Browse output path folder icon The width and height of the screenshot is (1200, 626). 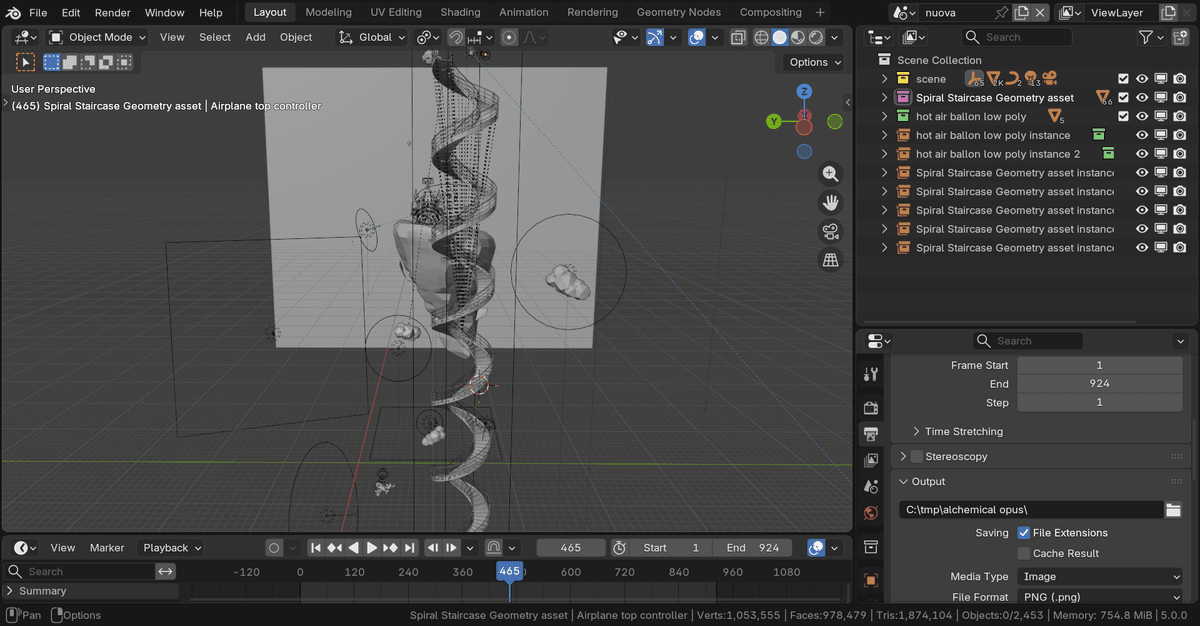(x=1173, y=510)
